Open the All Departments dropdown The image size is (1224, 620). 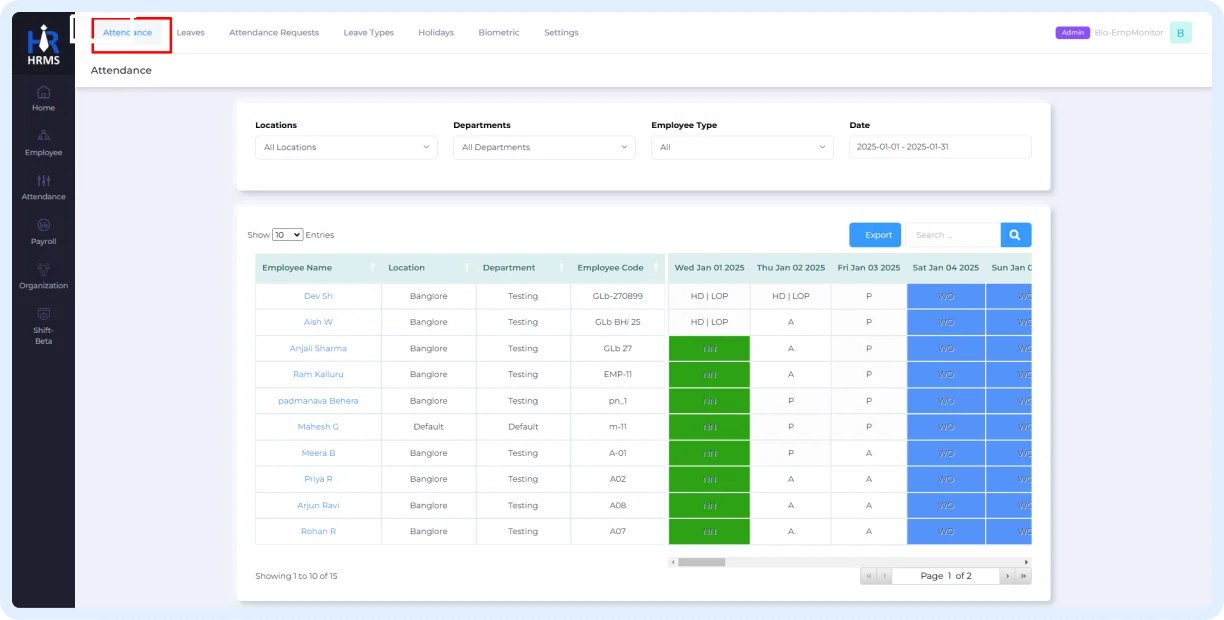coord(544,147)
